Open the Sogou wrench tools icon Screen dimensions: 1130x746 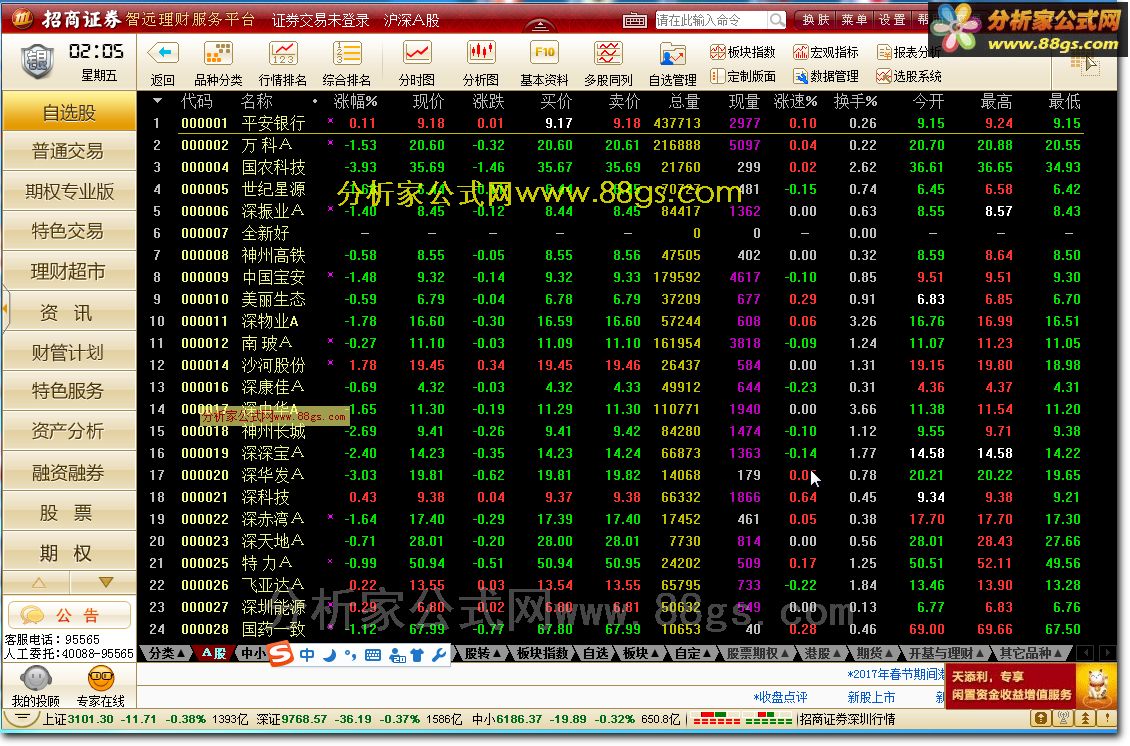click(438, 655)
